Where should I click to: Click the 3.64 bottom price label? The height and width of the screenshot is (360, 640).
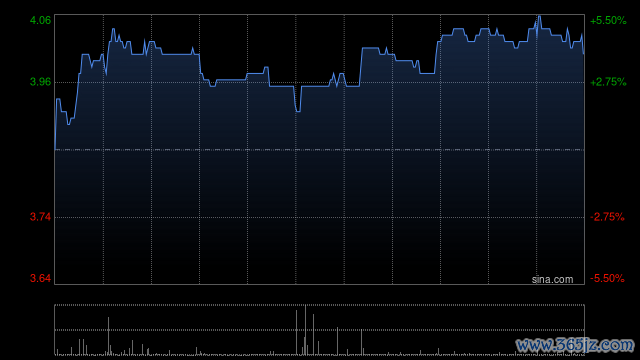pos(40,278)
